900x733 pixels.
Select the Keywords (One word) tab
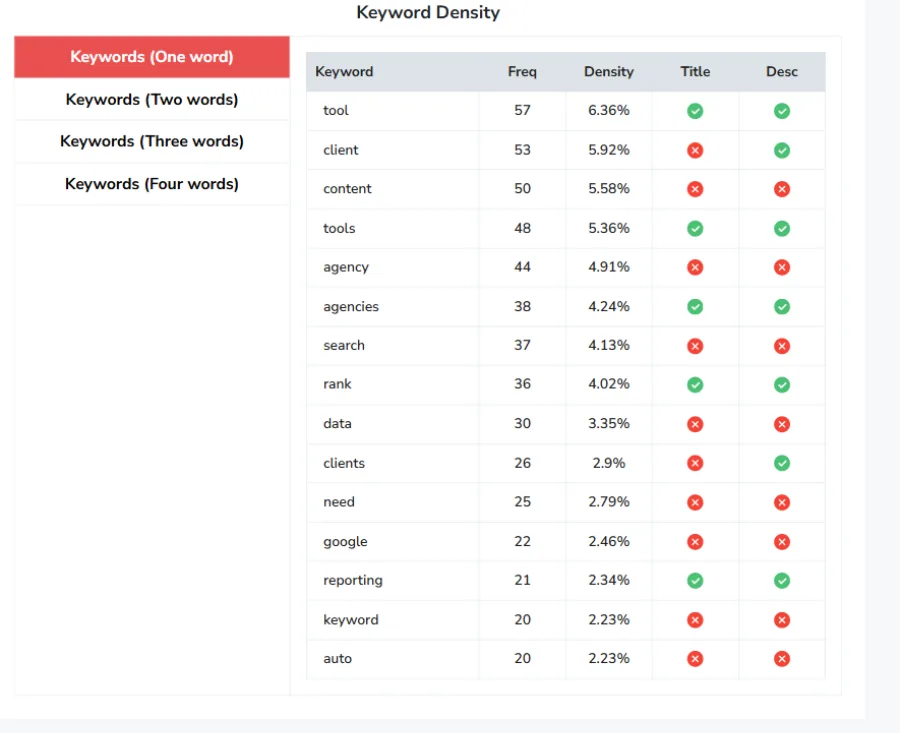(x=152, y=57)
